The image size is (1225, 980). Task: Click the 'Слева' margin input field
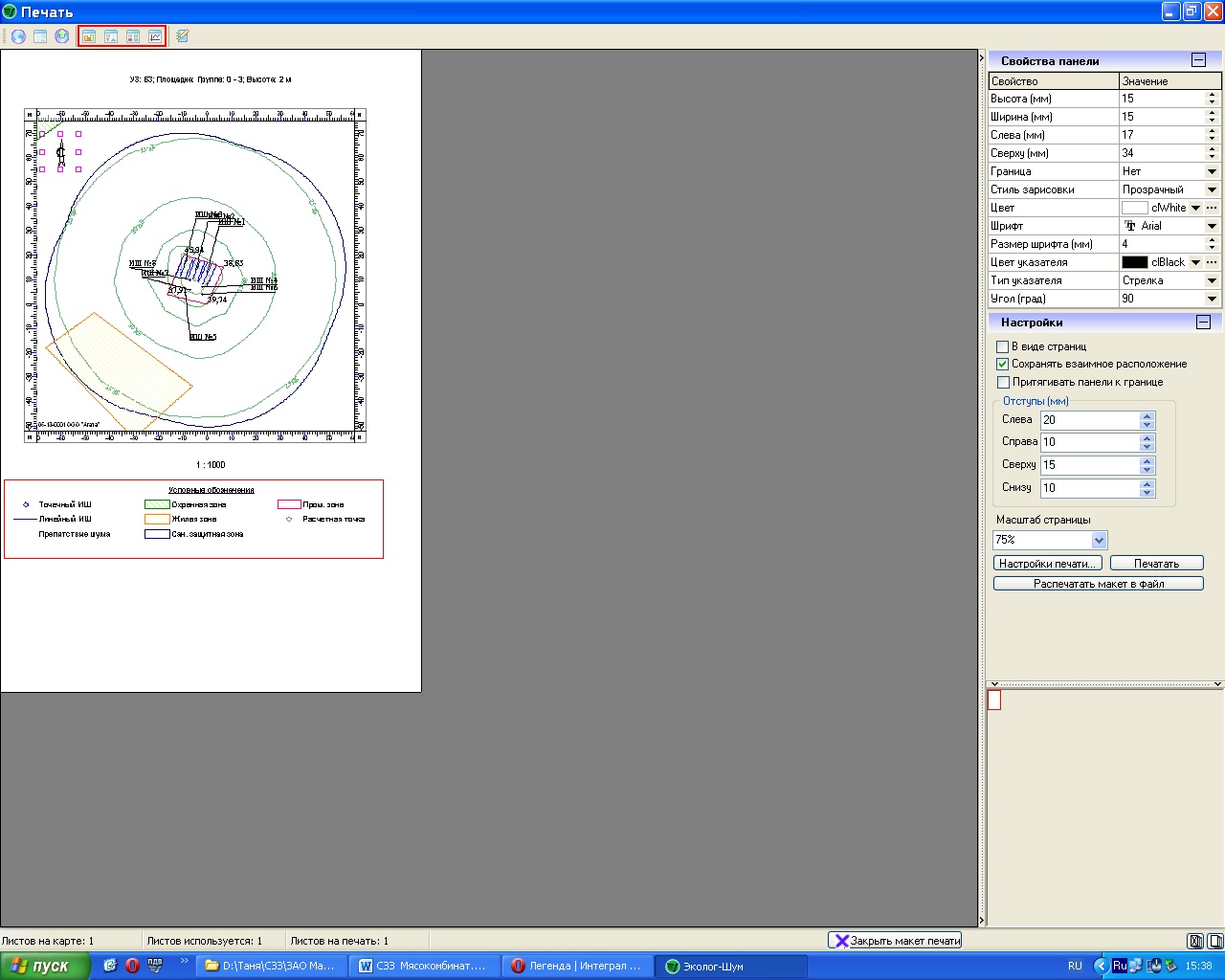pyautogui.click(x=1090, y=420)
